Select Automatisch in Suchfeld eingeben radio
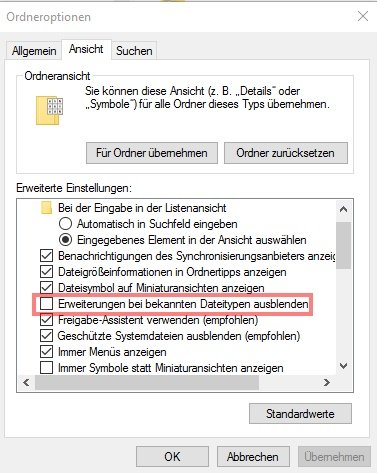This screenshot has width=377, height=473. tap(65, 224)
